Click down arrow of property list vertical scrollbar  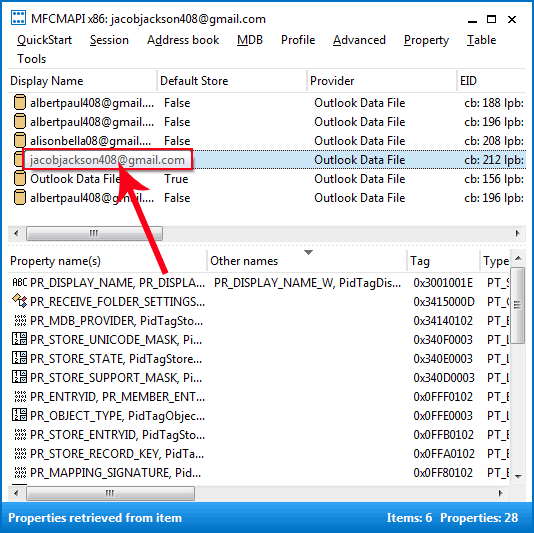point(518,476)
